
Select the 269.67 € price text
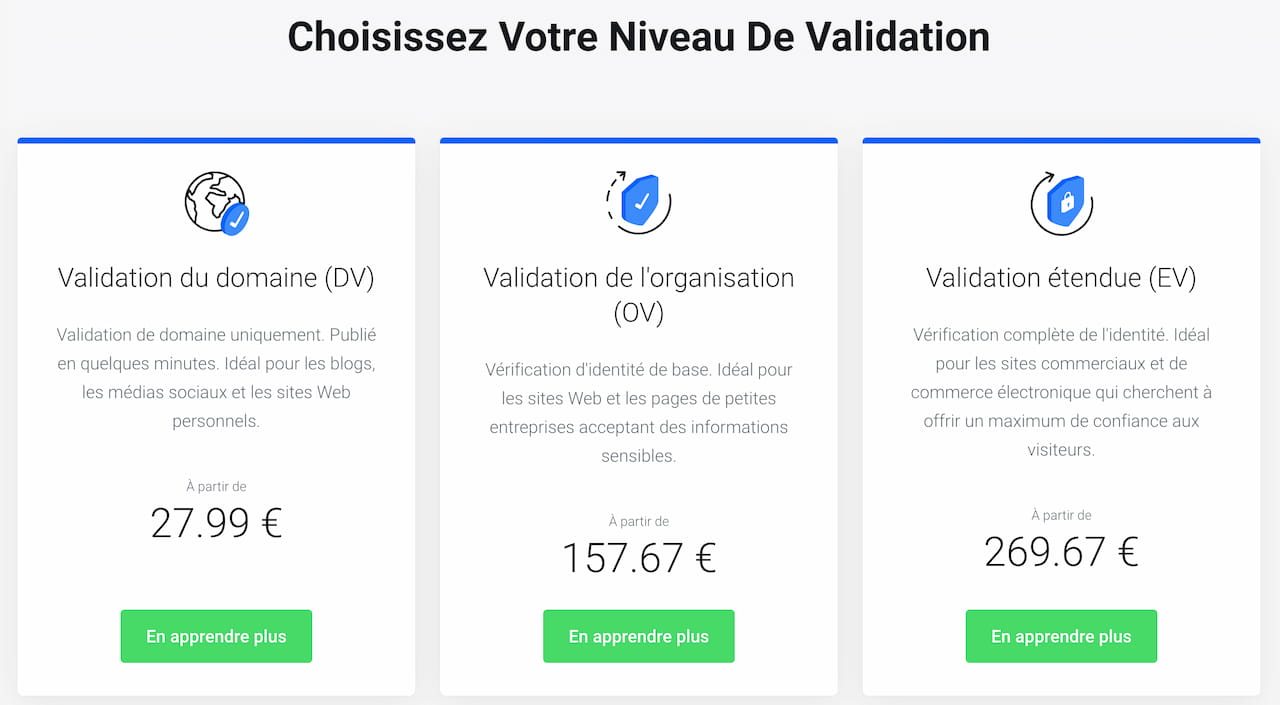[1061, 551]
